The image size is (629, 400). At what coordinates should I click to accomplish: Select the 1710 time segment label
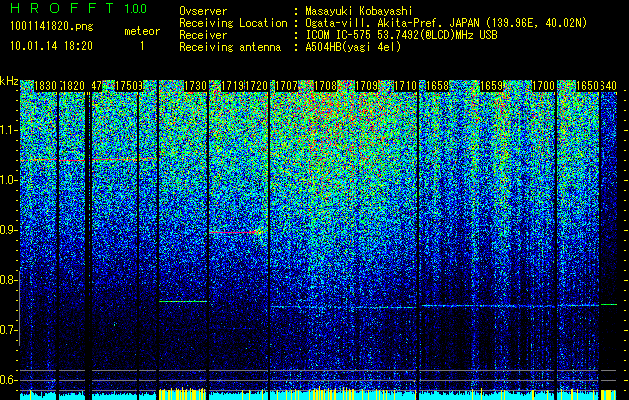tap(405, 86)
